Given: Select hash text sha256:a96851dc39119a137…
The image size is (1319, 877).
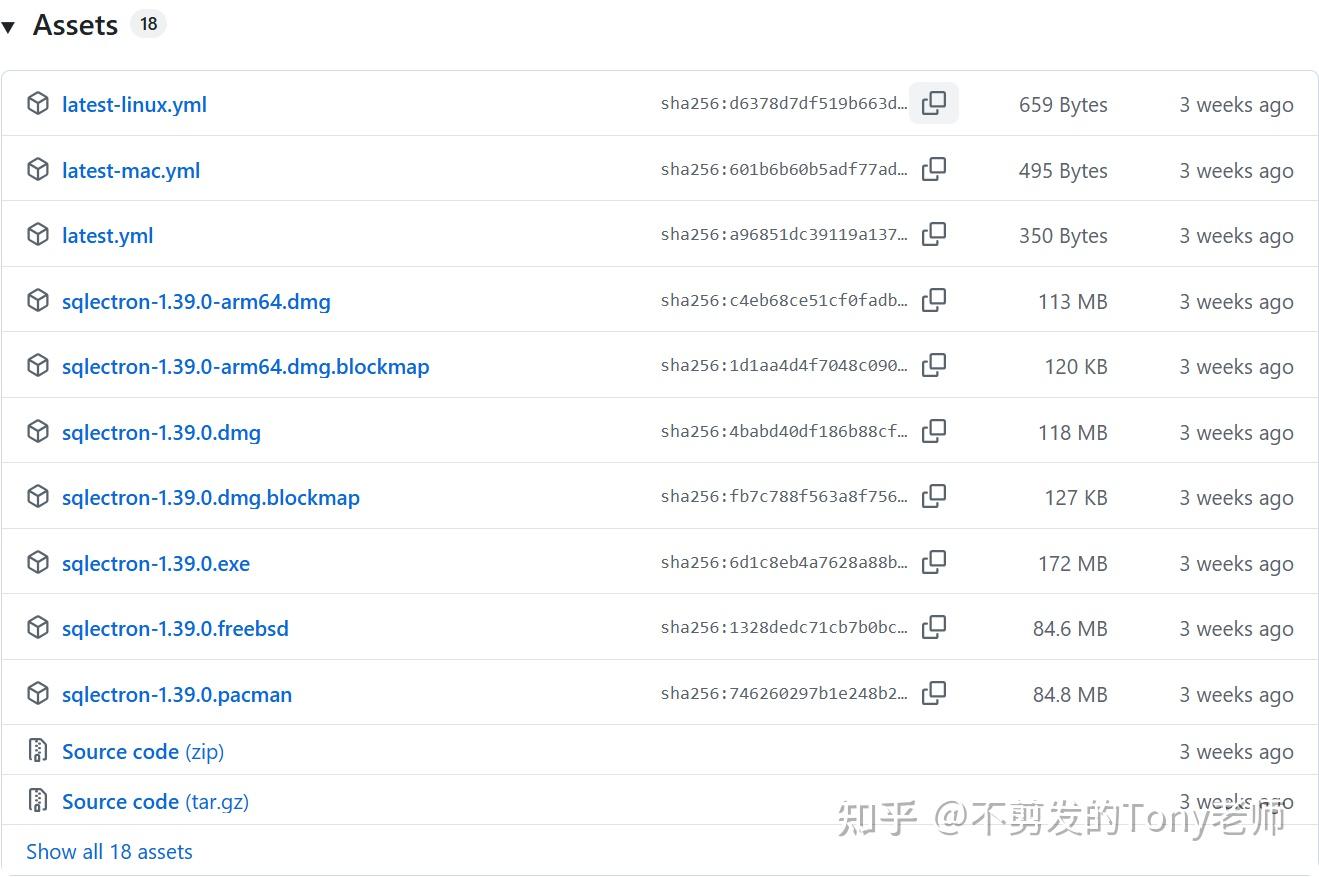Looking at the screenshot, I should [x=784, y=235].
